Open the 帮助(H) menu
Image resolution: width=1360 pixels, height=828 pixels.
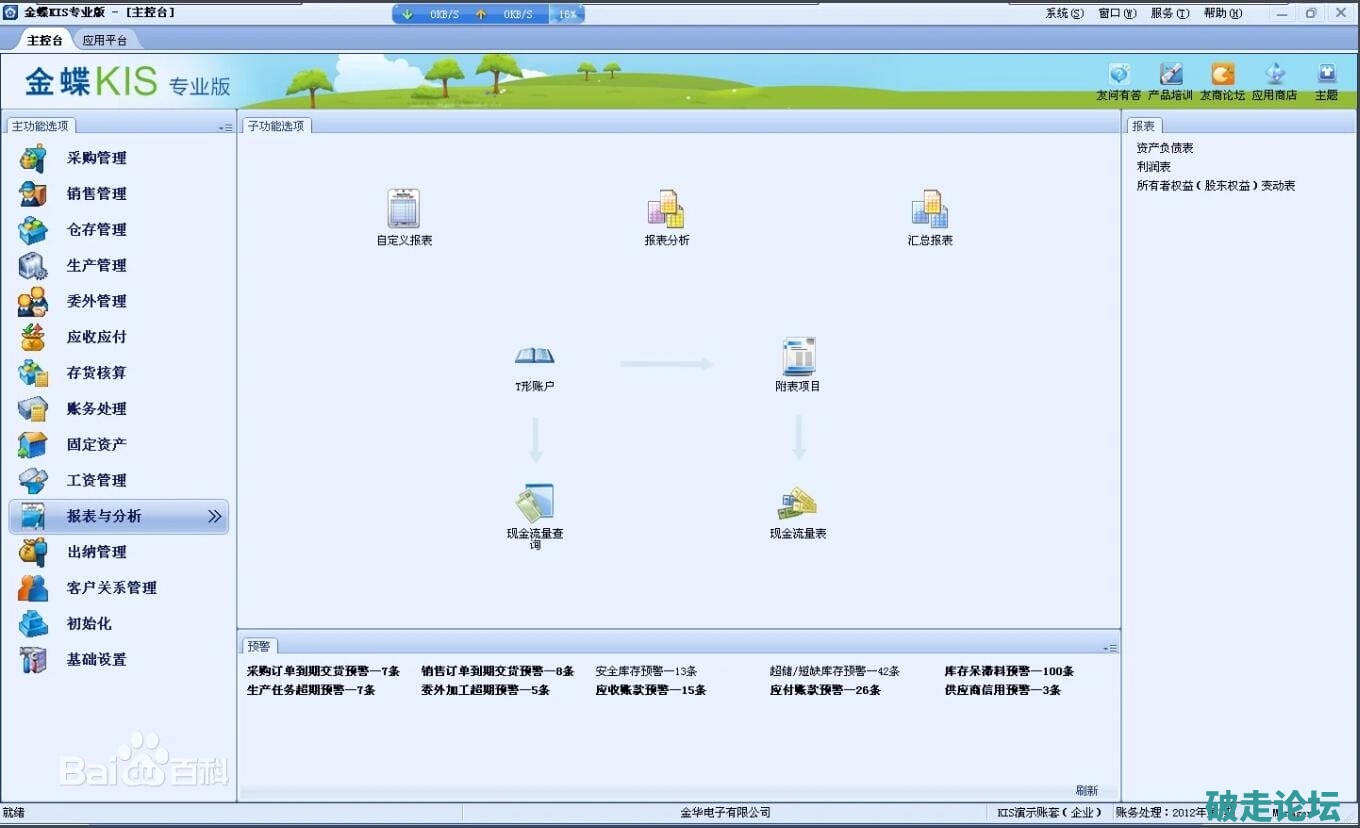(x=1222, y=13)
